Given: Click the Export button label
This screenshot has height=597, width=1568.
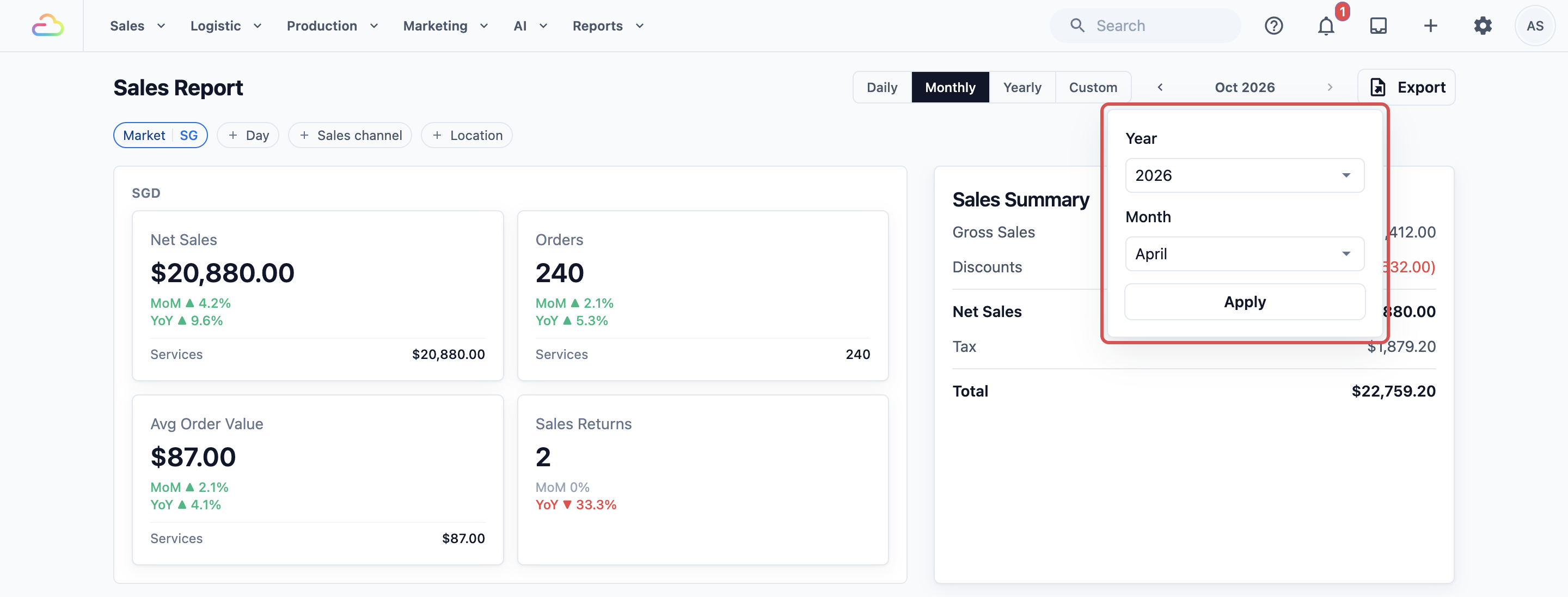Looking at the screenshot, I should point(1420,87).
